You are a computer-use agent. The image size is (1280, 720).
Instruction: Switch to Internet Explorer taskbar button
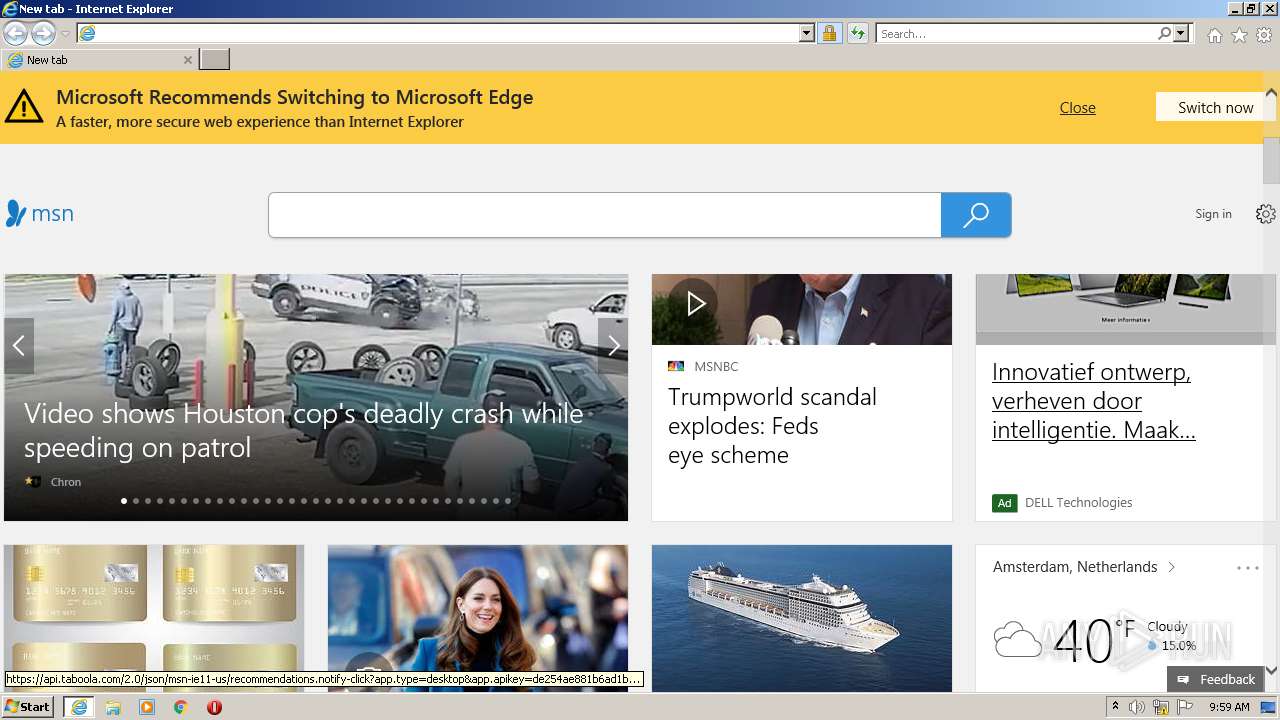click(79, 707)
